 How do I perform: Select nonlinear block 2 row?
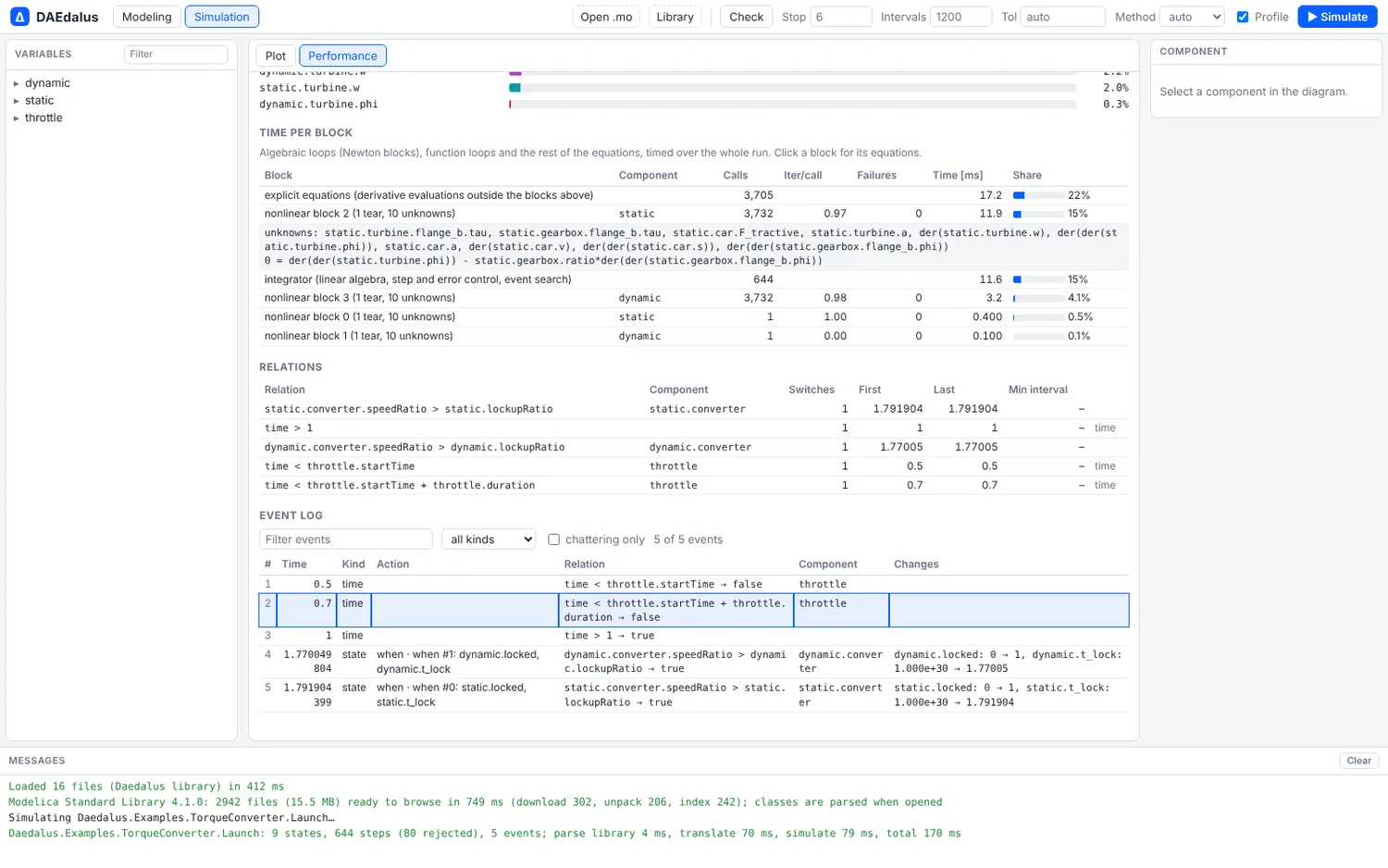coord(693,214)
